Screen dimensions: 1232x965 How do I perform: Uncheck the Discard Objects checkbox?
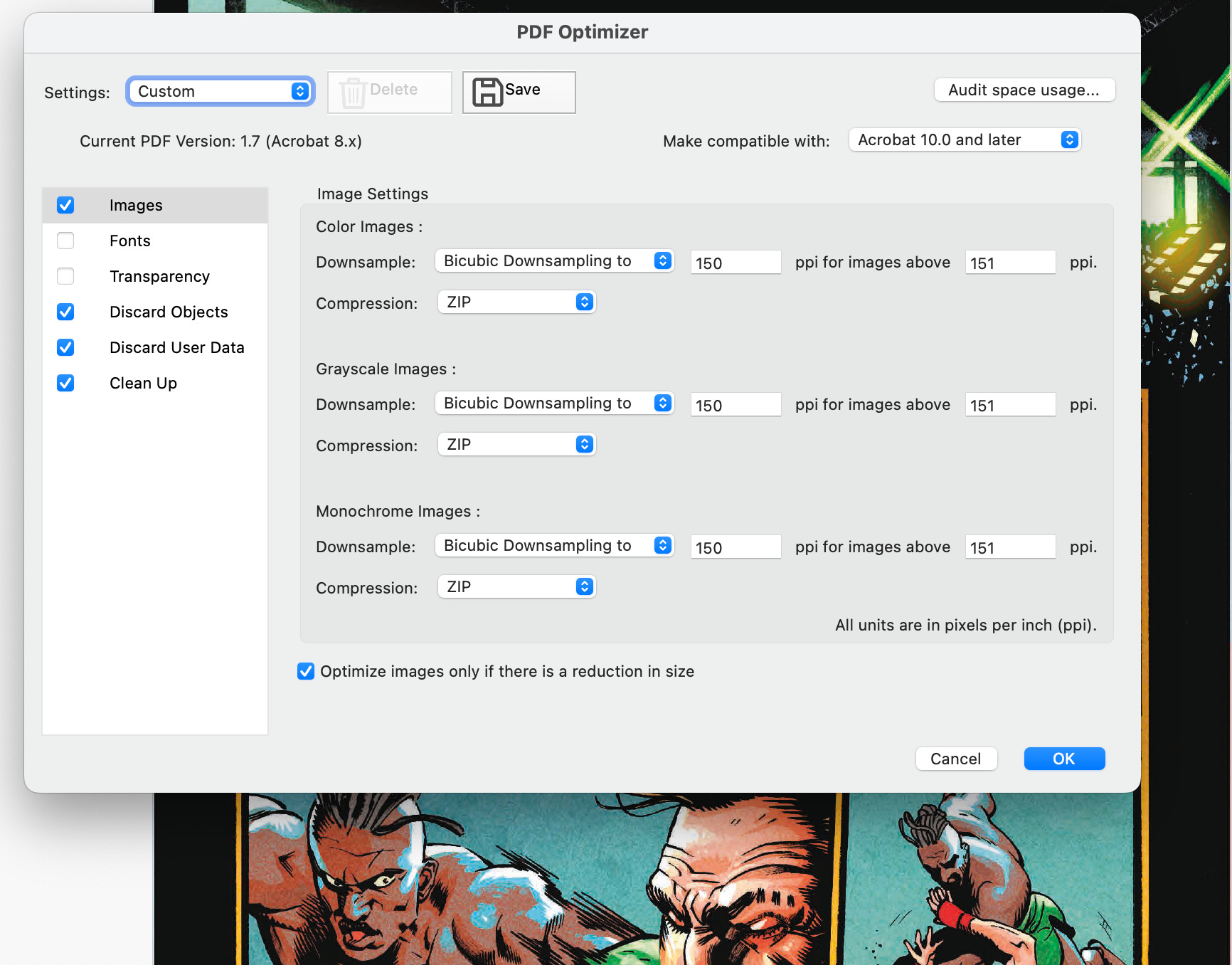pyautogui.click(x=65, y=312)
